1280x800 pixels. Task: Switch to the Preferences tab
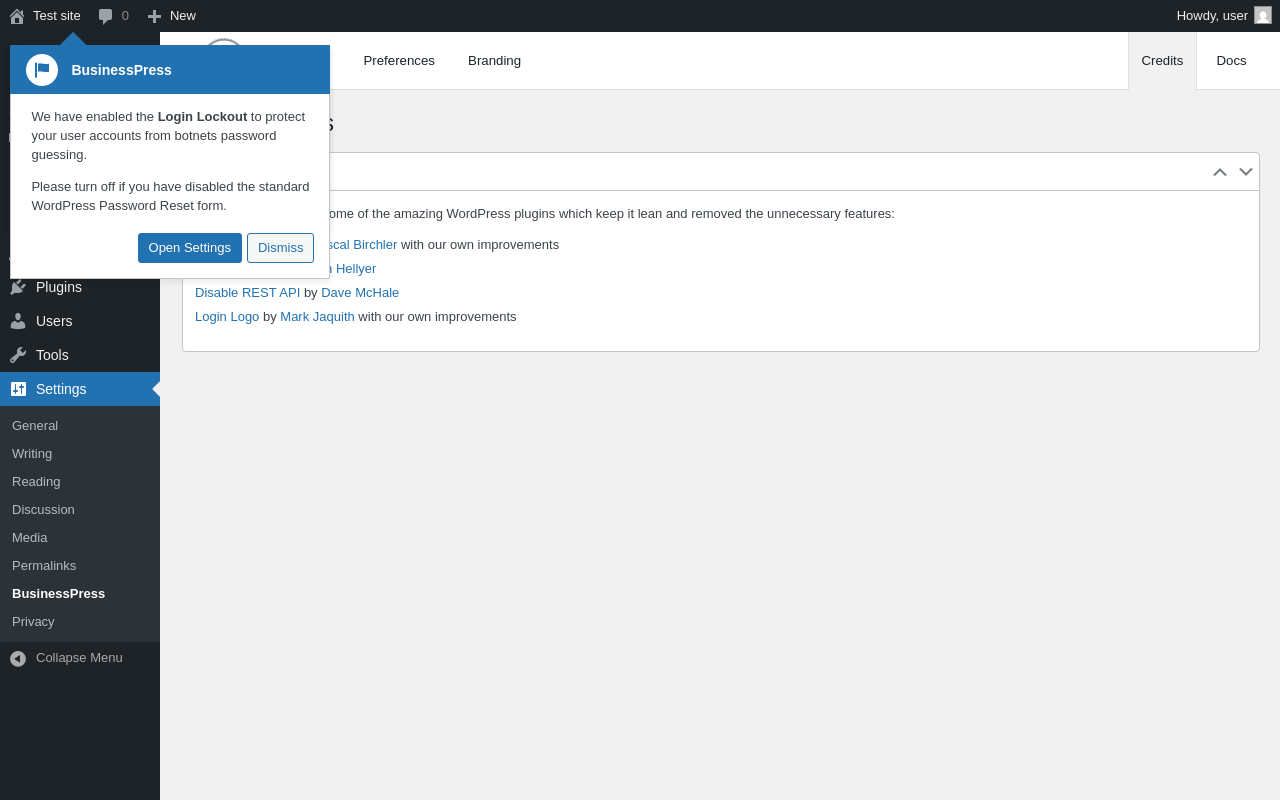tap(399, 61)
